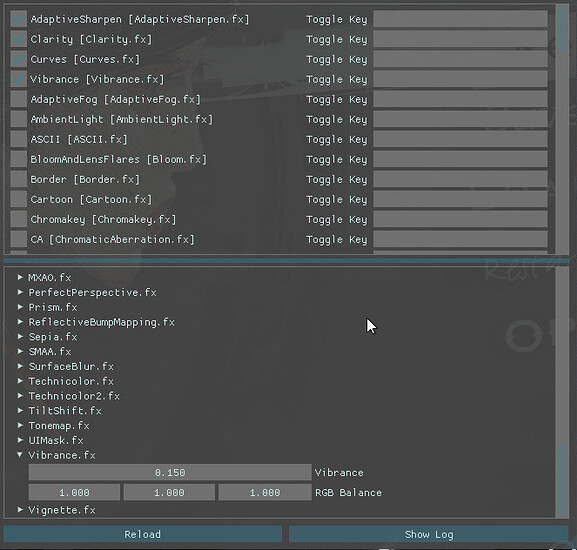This screenshot has height=550, width=577.
Task: Click the Cartoon toggle key field
Action: coord(460,199)
